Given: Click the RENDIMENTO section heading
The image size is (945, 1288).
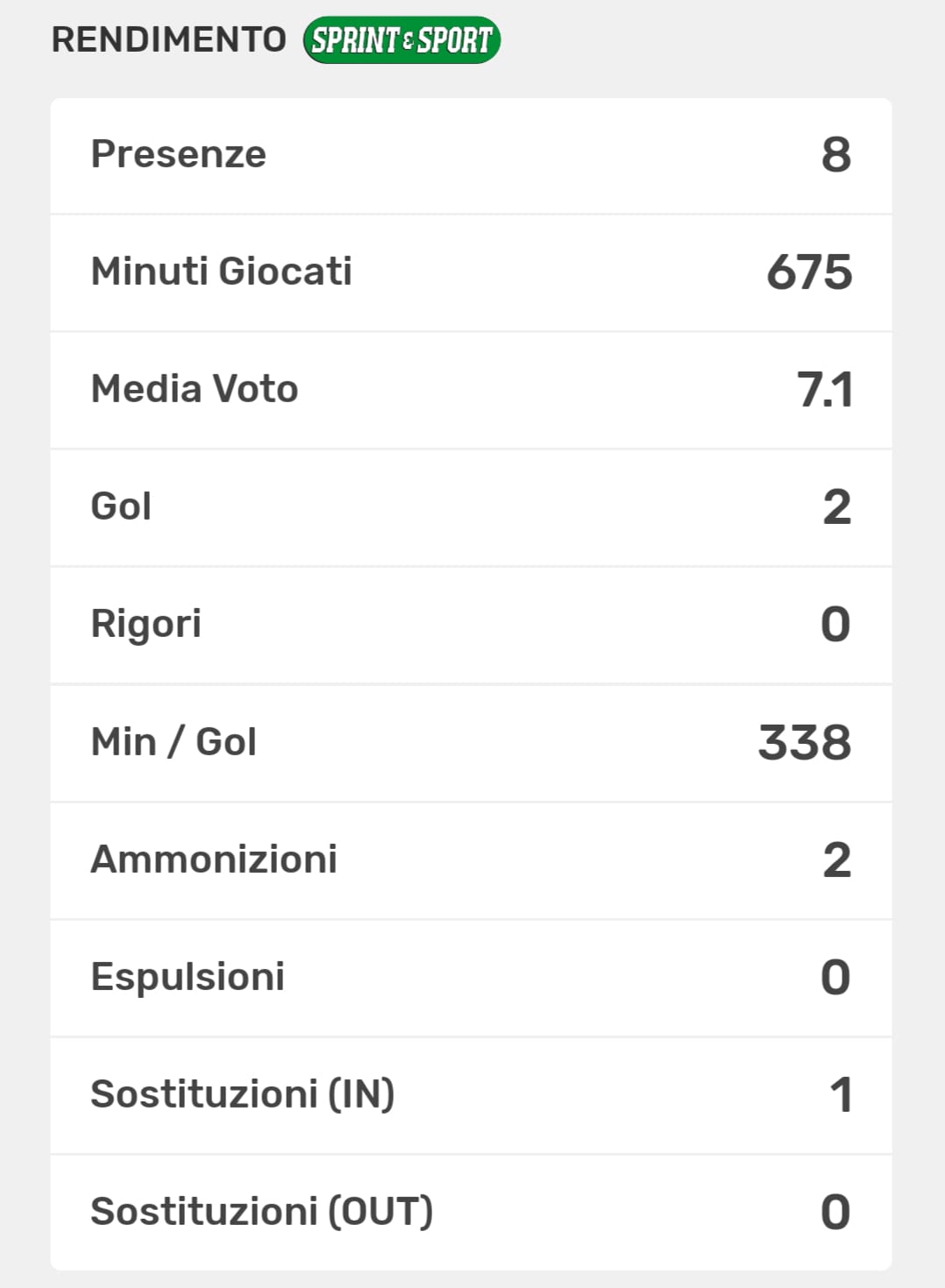Looking at the screenshot, I should click(x=169, y=39).
